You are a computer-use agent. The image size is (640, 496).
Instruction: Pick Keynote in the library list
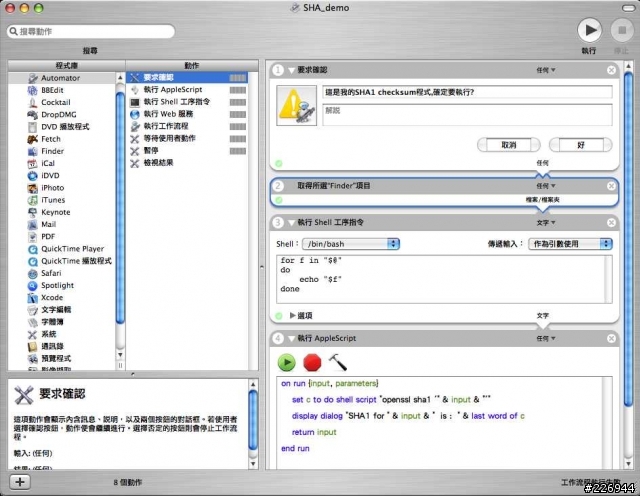click(x=62, y=212)
